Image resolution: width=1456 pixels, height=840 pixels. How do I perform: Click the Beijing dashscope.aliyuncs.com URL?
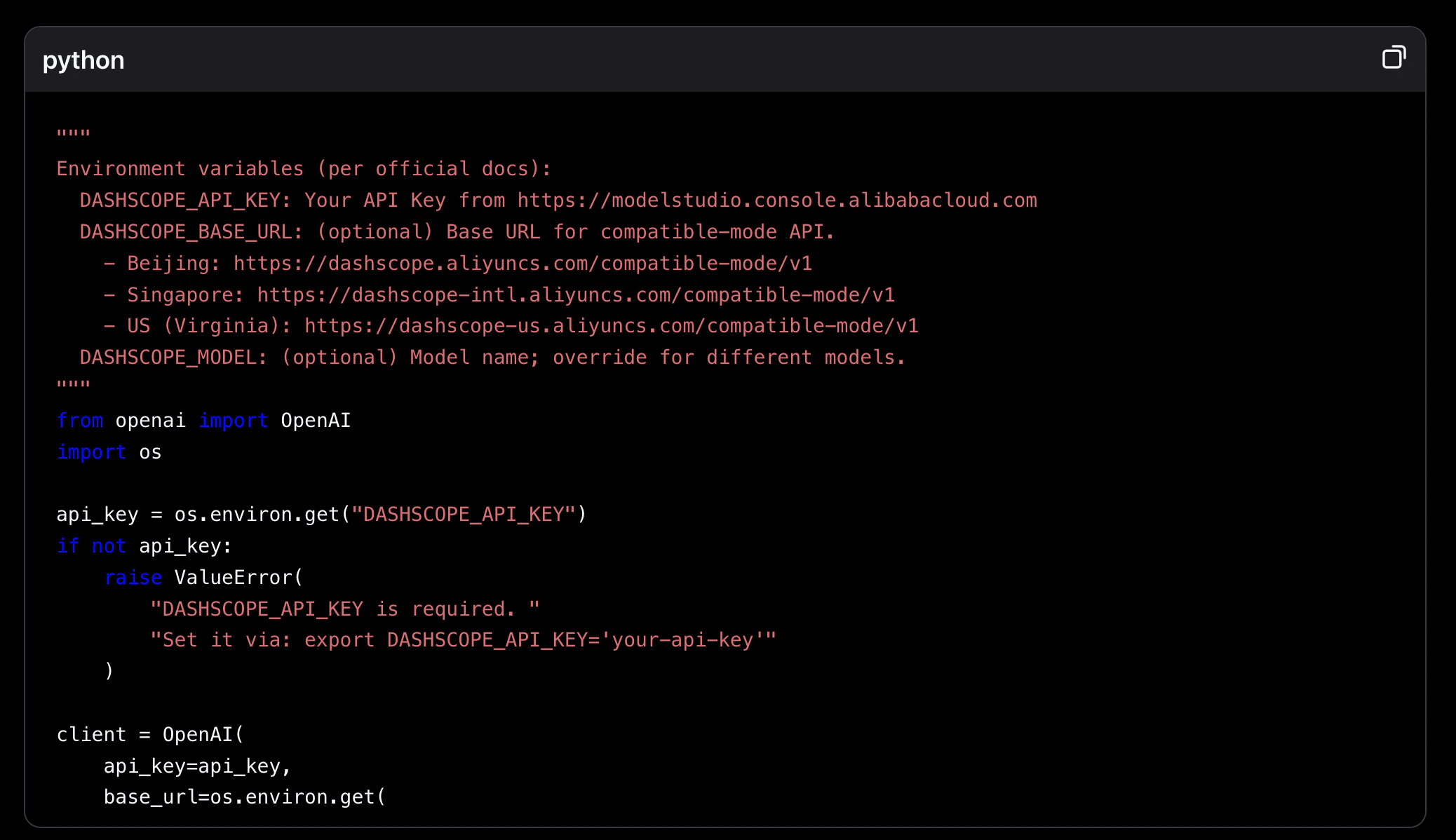point(523,264)
